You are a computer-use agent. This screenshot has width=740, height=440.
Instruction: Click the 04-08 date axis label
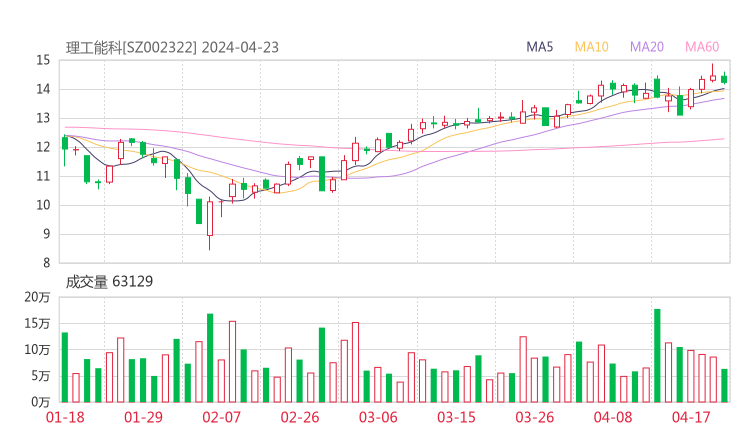click(x=613, y=417)
